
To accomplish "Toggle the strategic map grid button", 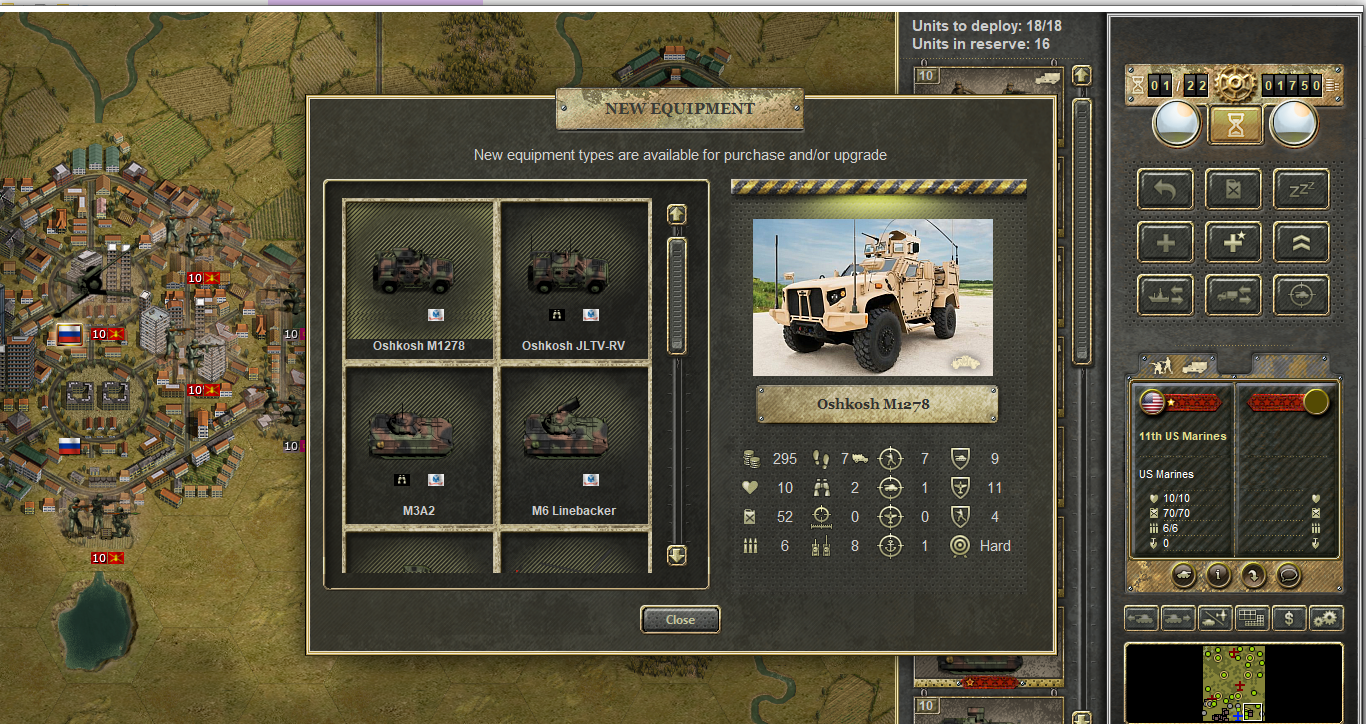I will click(x=1252, y=618).
